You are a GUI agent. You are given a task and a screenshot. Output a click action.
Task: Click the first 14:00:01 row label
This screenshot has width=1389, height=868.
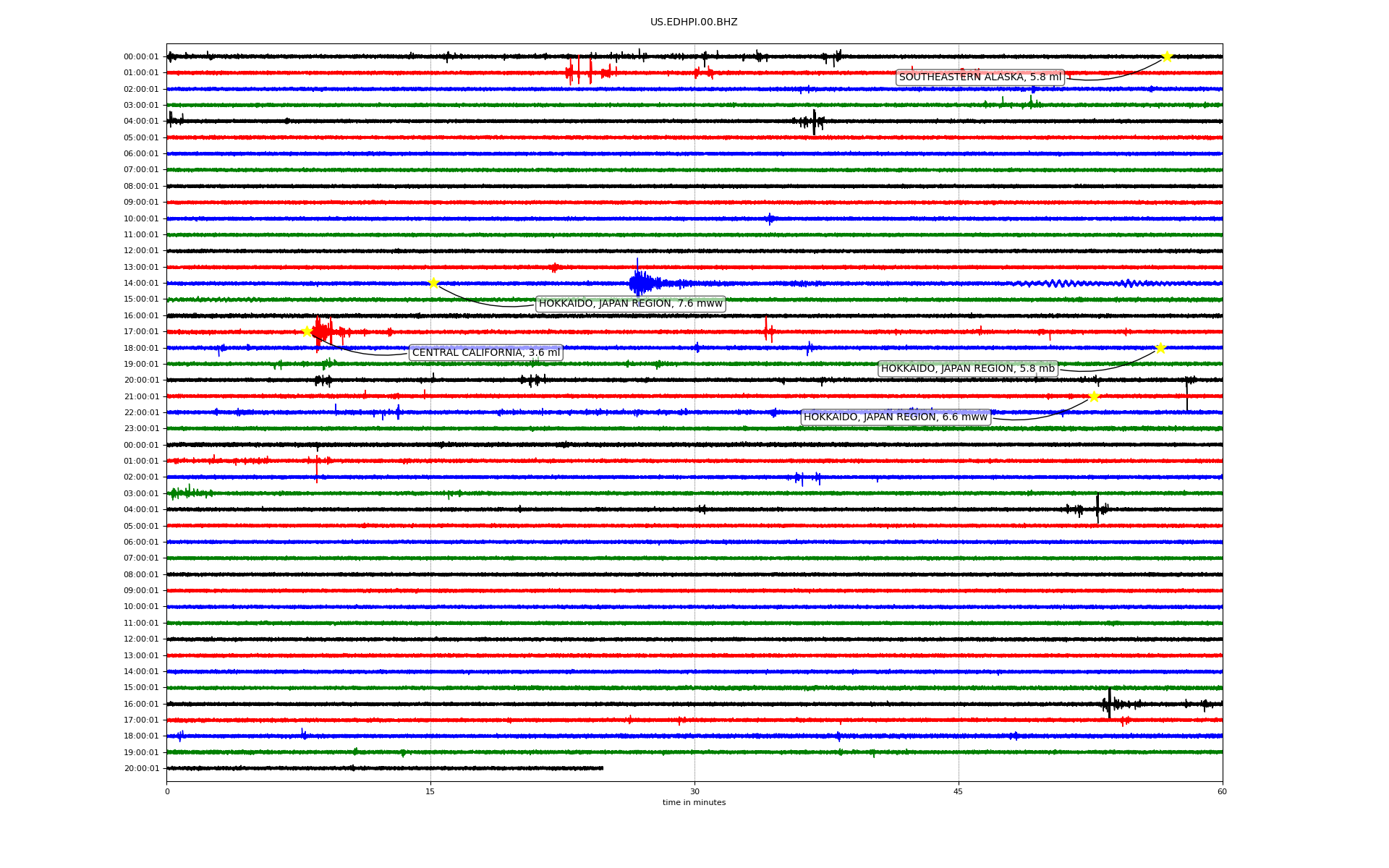pos(141,284)
